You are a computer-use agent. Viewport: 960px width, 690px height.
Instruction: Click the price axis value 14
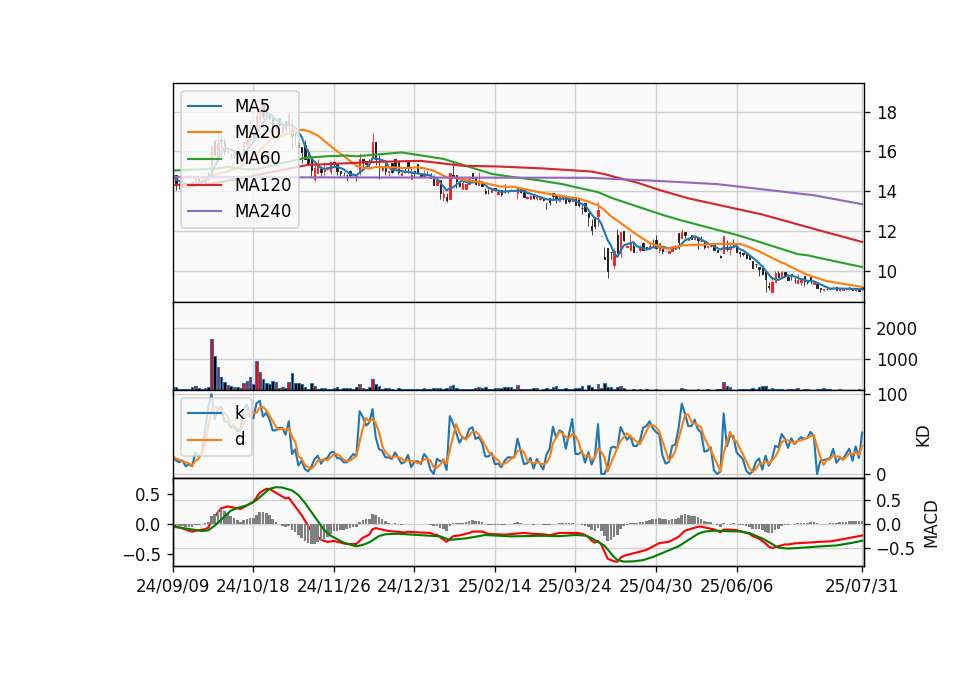click(887, 192)
